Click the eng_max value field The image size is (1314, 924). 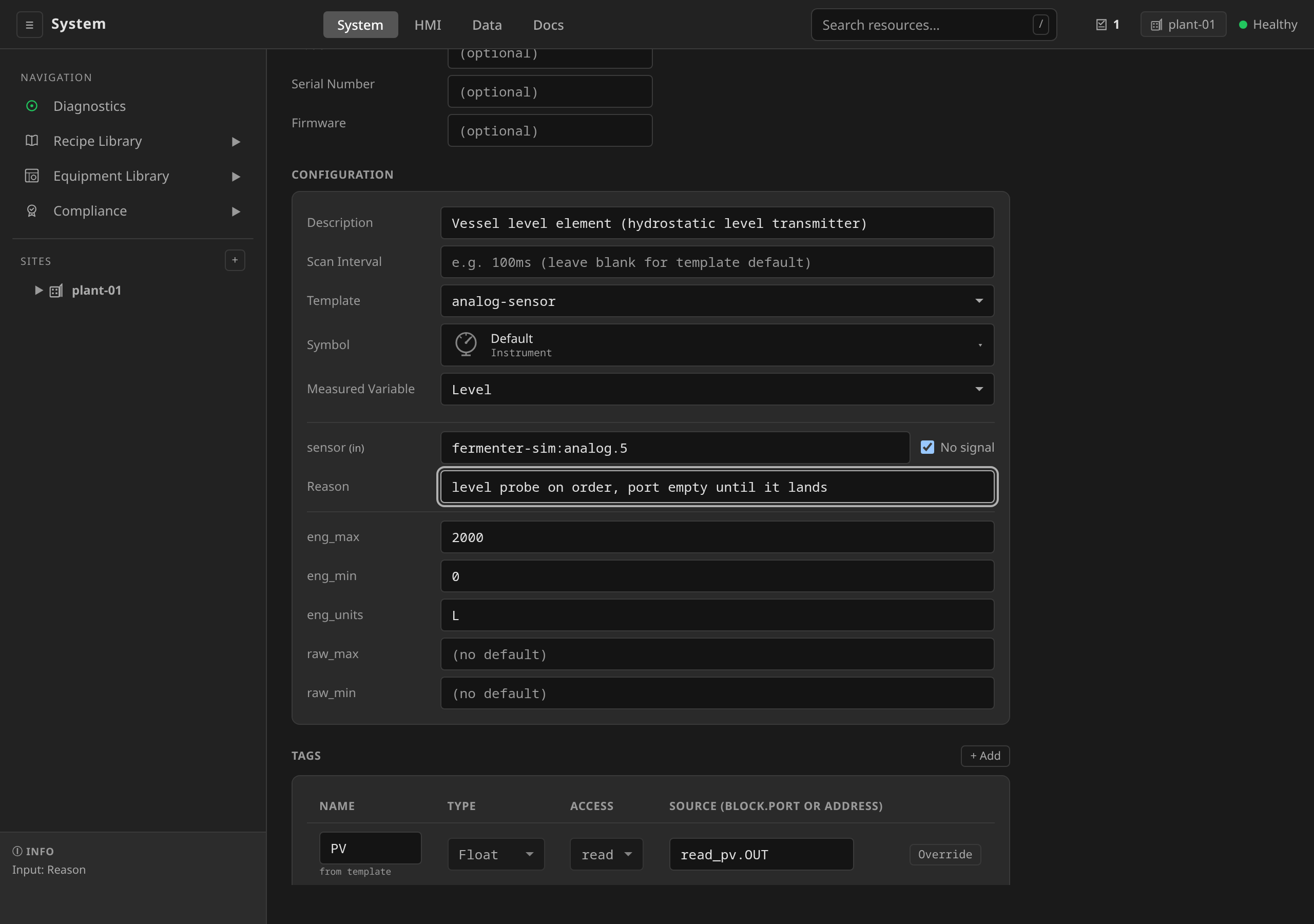(717, 537)
